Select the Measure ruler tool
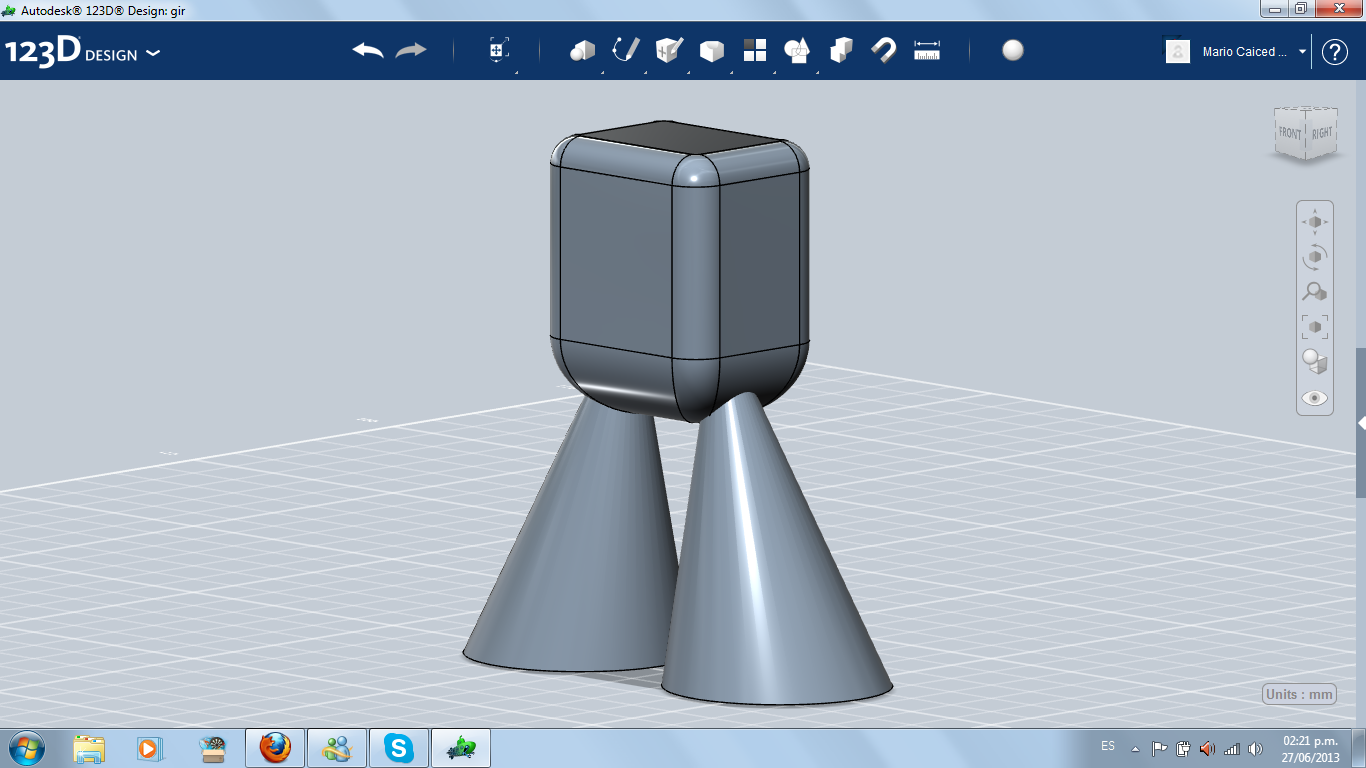The width and height of the screenshot is (1366, 768). point(927,50)
